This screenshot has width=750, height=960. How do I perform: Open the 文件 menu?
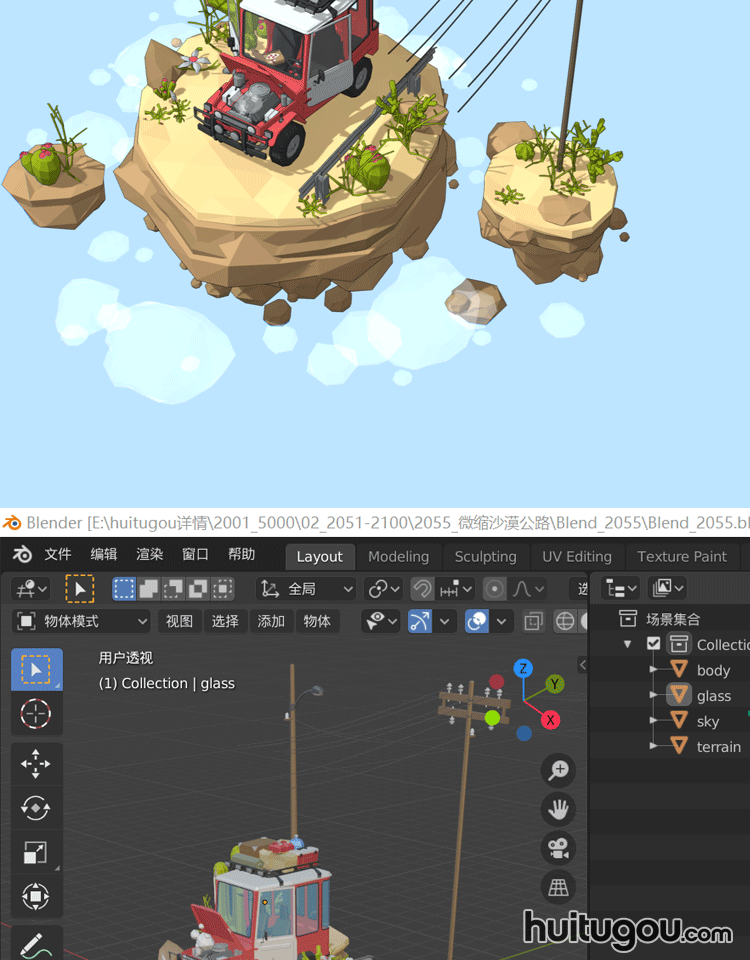pos(58,555)
